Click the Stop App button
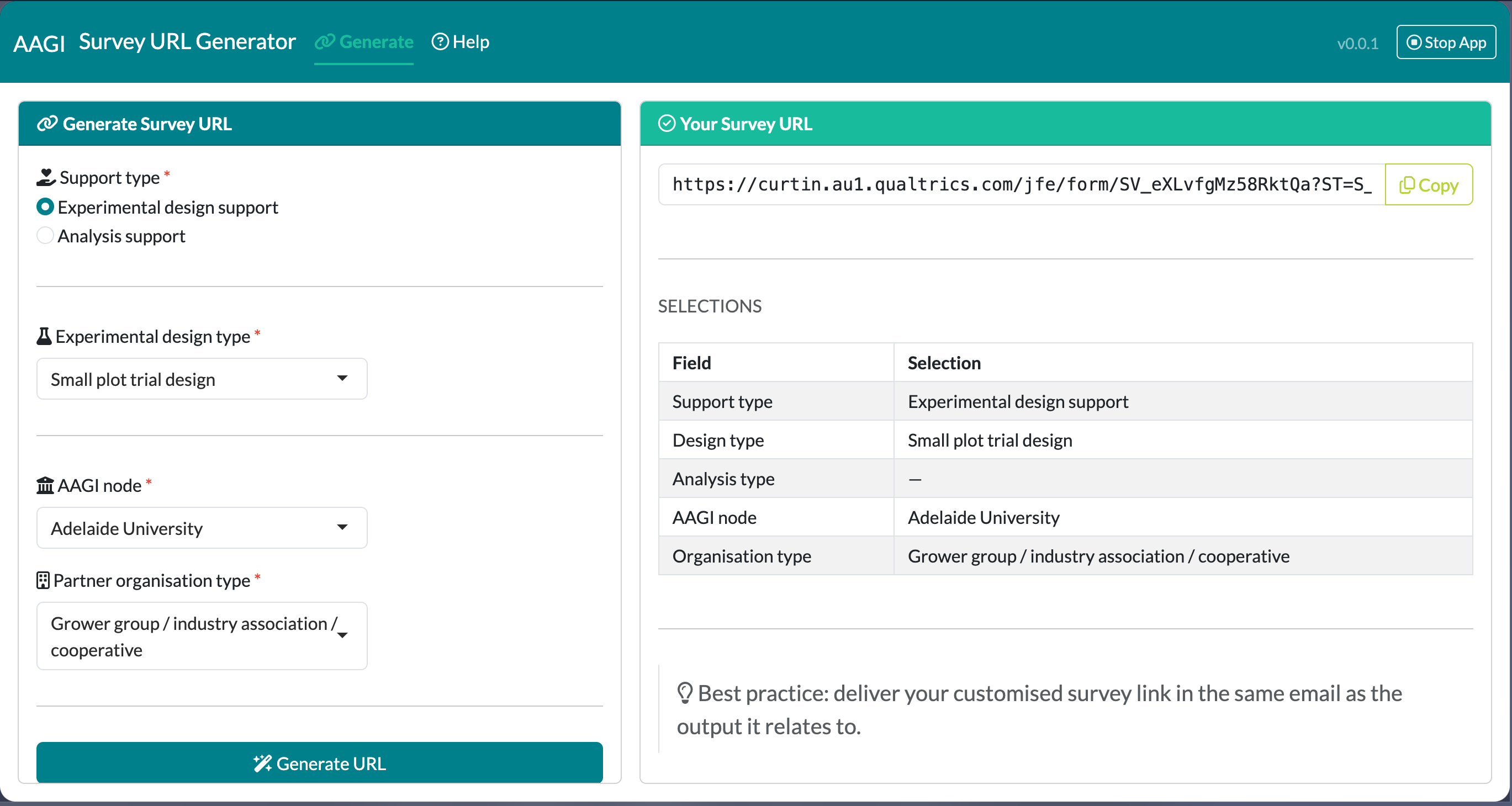The image size is (1512, 806). click(1446, 43)
